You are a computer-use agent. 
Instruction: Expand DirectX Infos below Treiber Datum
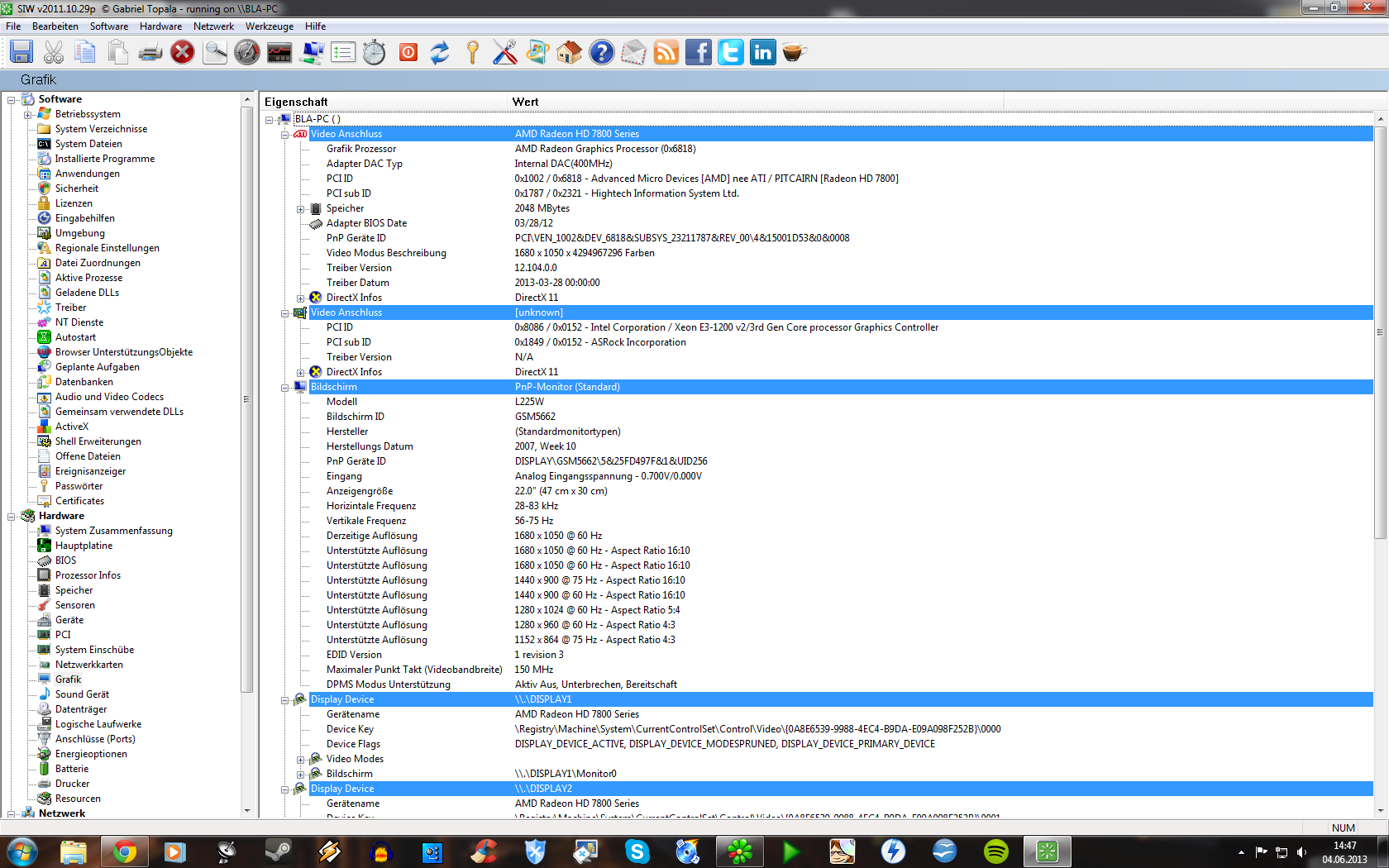pos(301,298)
